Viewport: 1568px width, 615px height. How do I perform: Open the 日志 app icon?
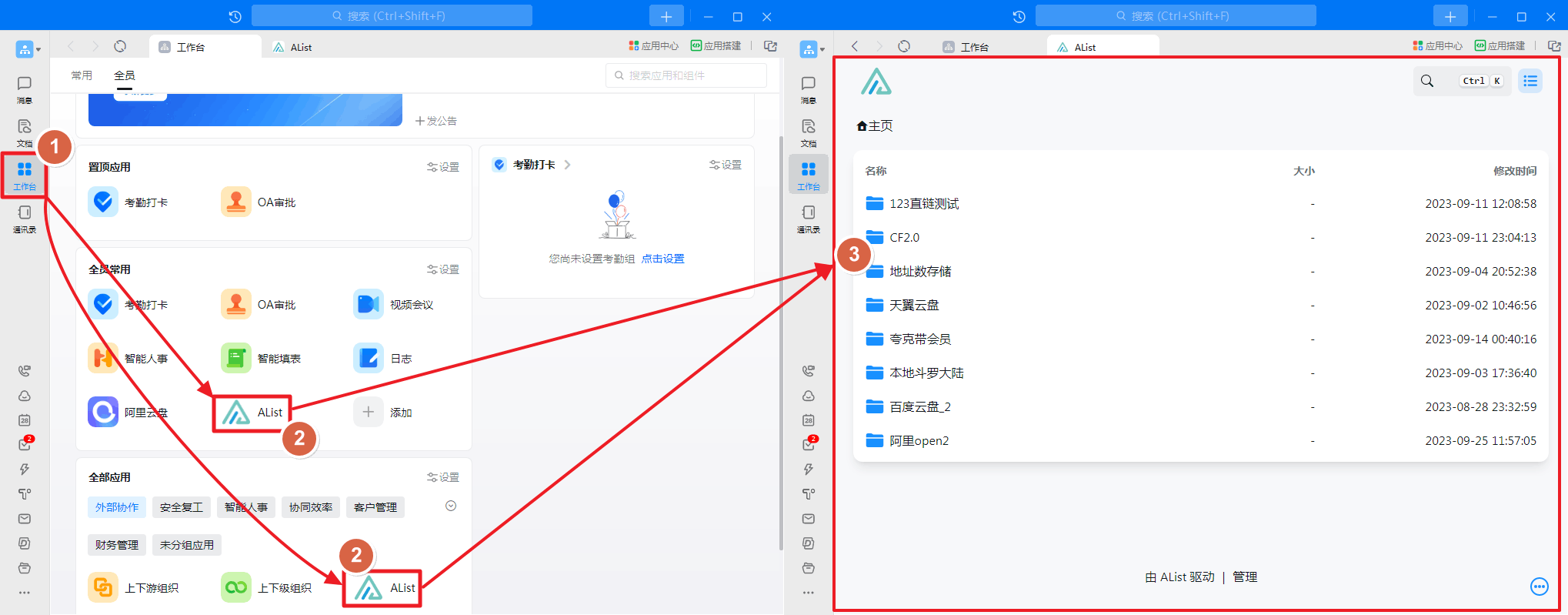[x=369, y=359]
